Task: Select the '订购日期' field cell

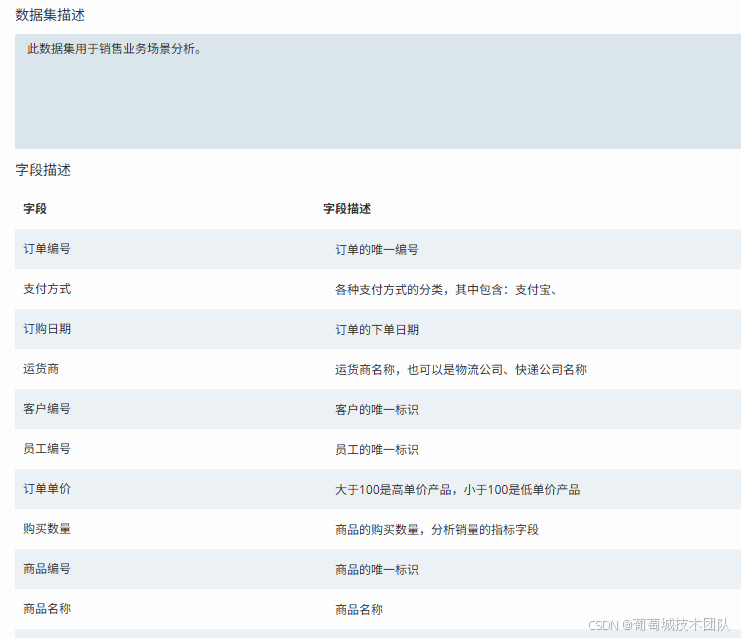Action: coord(47,329)
